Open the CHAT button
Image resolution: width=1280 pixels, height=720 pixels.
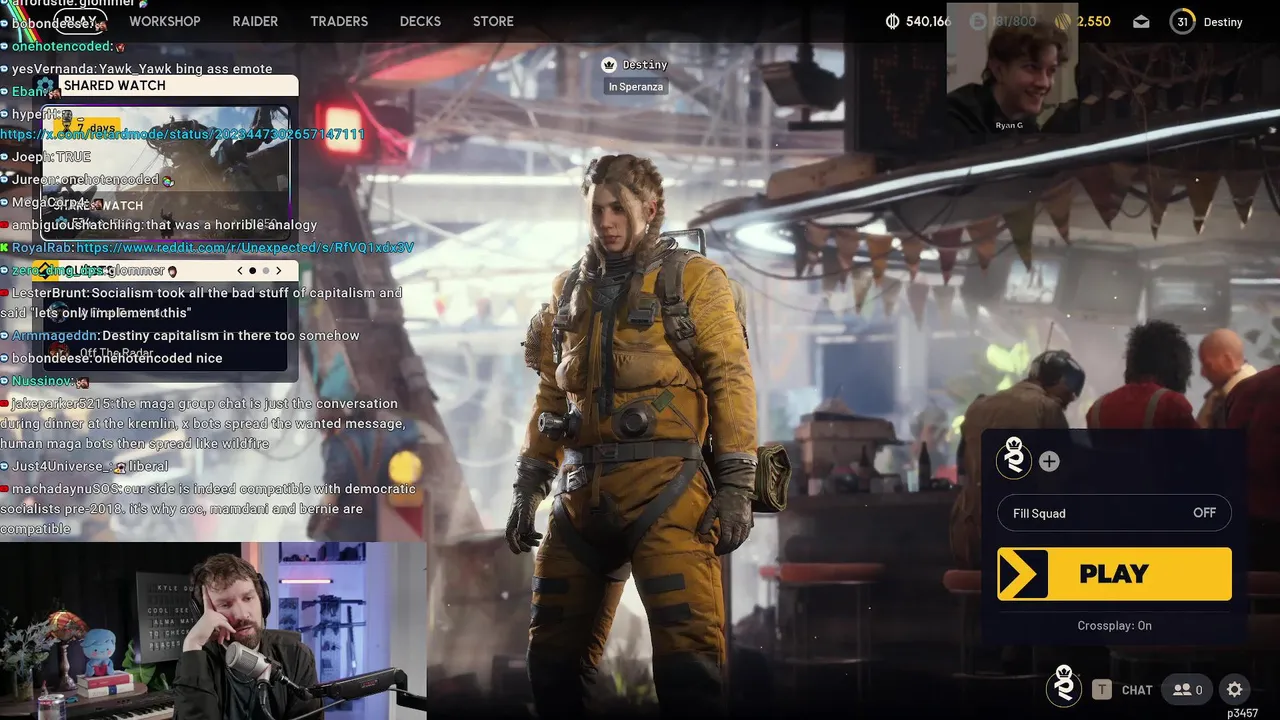point(1137,690)
